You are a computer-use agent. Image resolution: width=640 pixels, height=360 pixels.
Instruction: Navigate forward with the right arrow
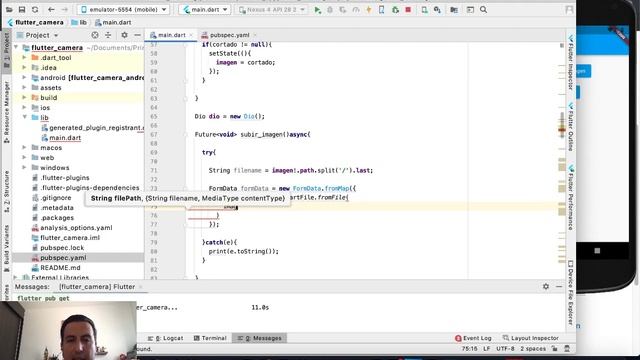tap(64, 9)
